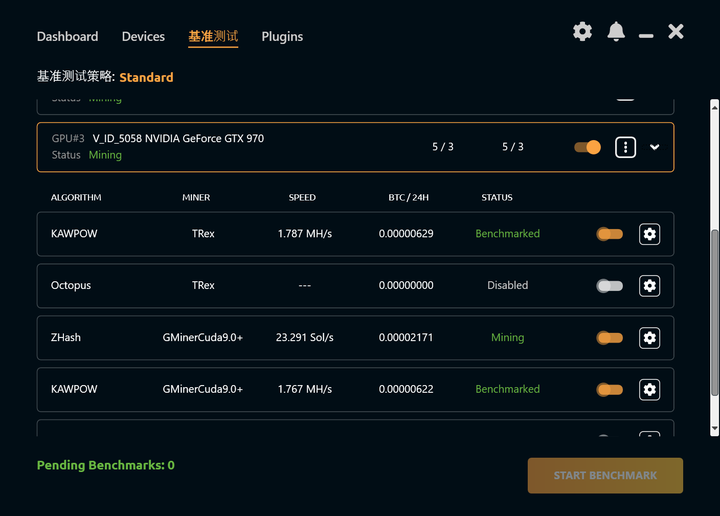This screenshot has width=720, height=516.
Task: Click the 0.00002171 BTC value
Action: pos(406,337)
